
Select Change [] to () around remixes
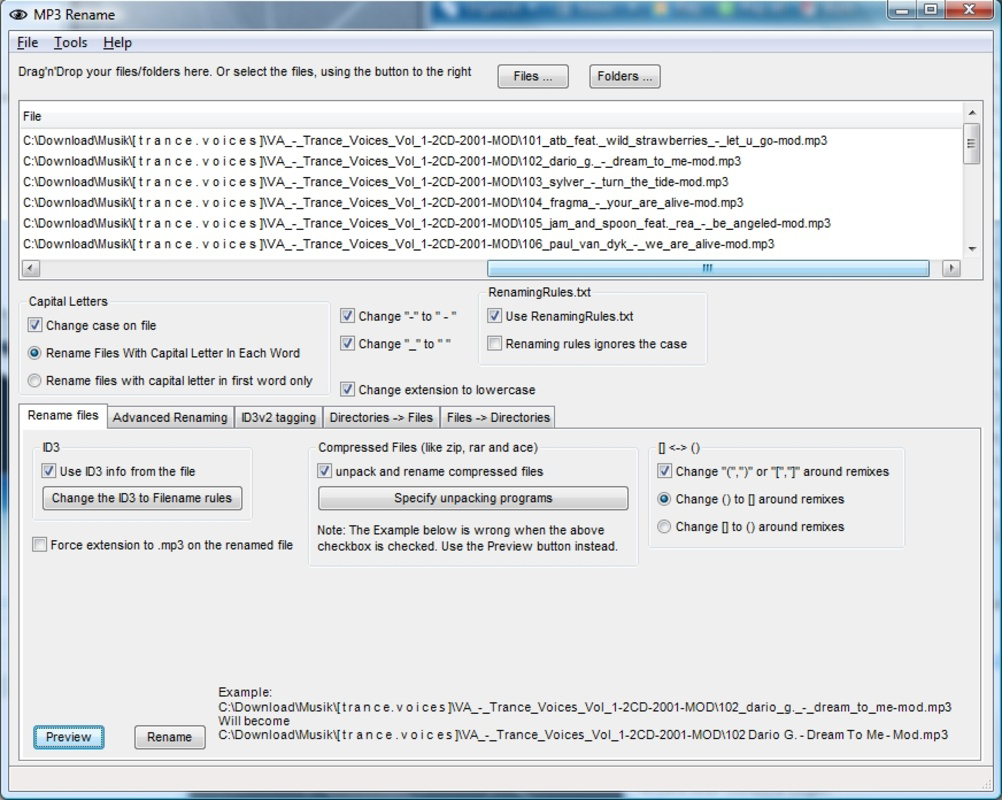click(x=665, y=527)
